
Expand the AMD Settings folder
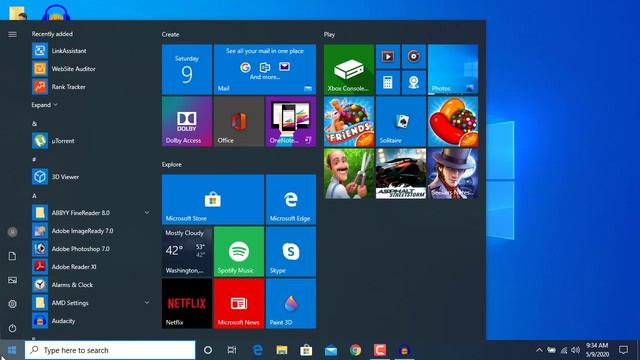[x=91, y=302]
